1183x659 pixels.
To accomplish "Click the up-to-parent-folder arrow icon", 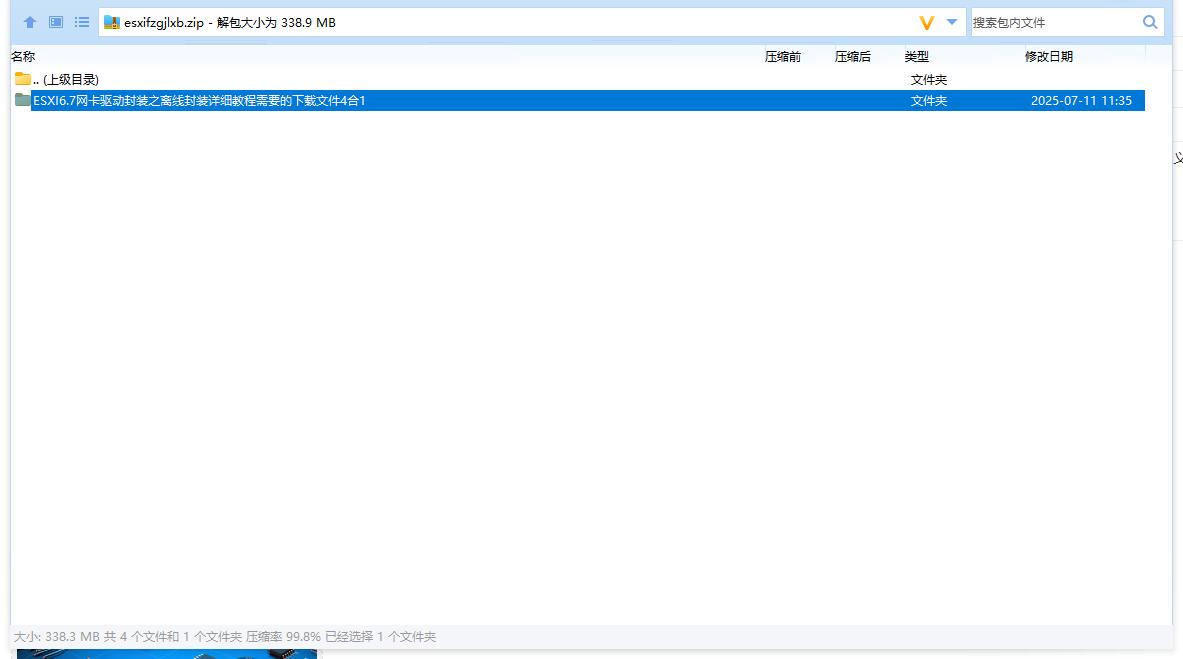I will pyautogui.click(x=29, y=21).
